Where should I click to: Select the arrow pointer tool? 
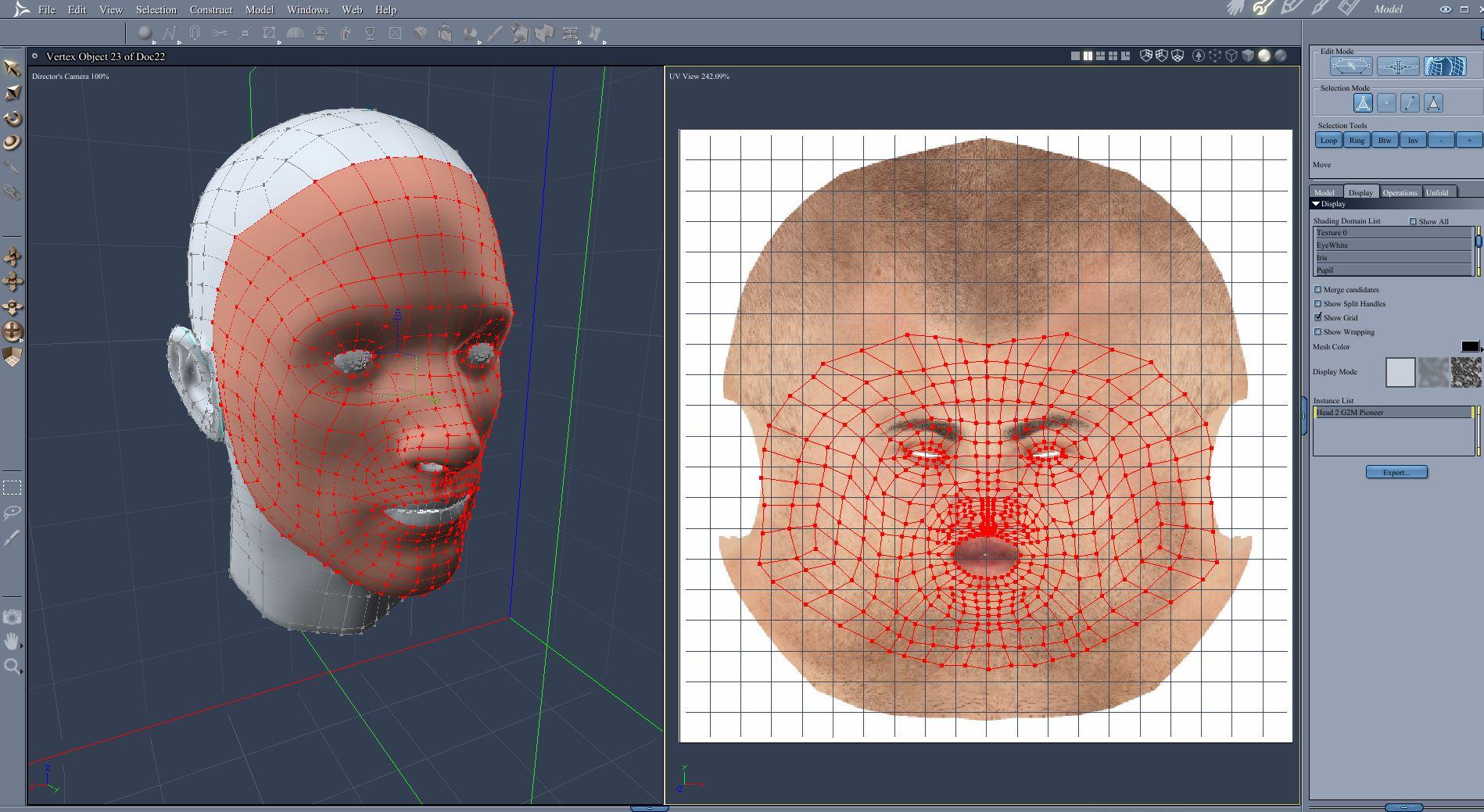pos(12,68)
